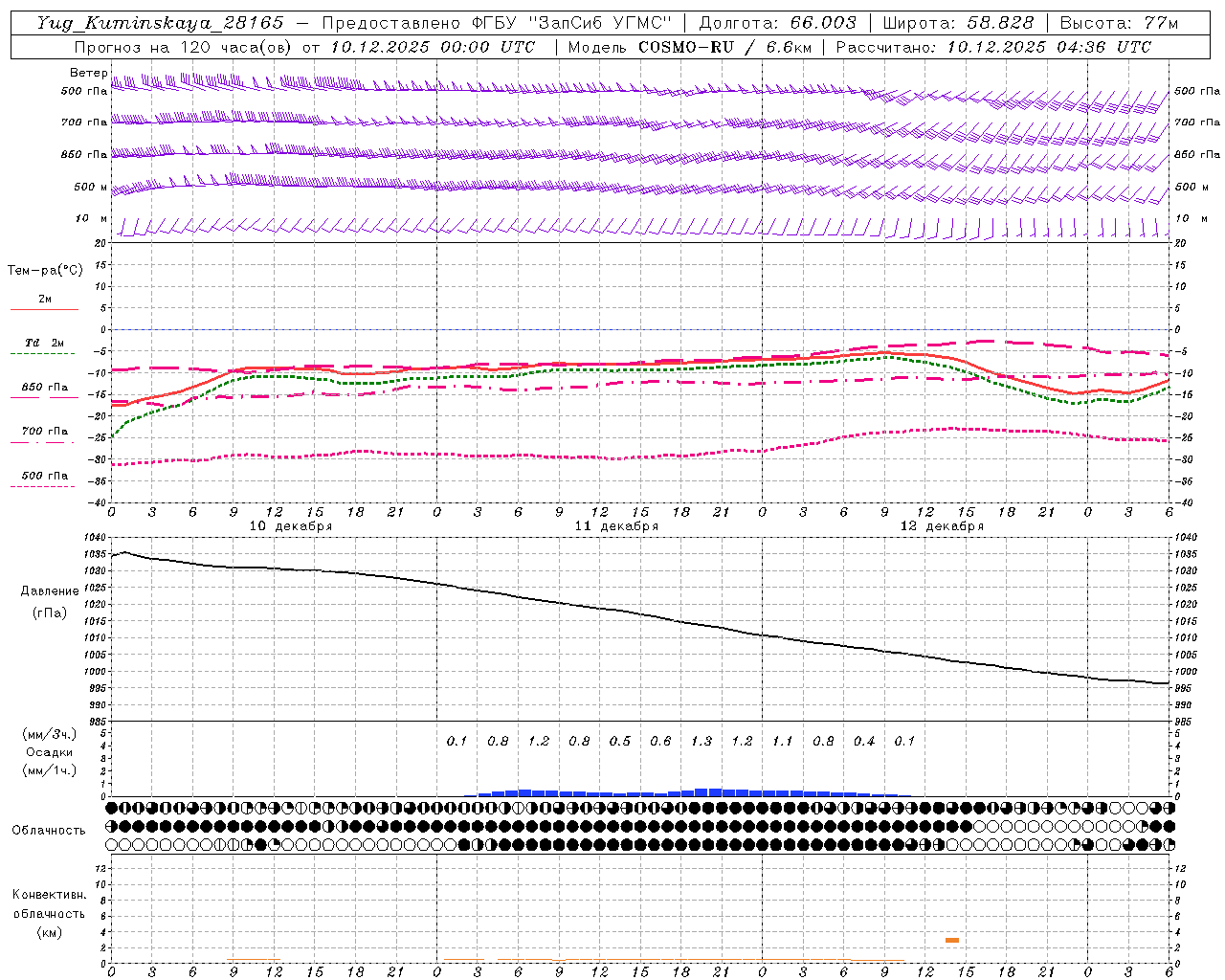The height and width of the screenshot is (980, 1225).
Task: Click the model name COSMO-RU / 6.6км
Action: (x=724, y=47)
